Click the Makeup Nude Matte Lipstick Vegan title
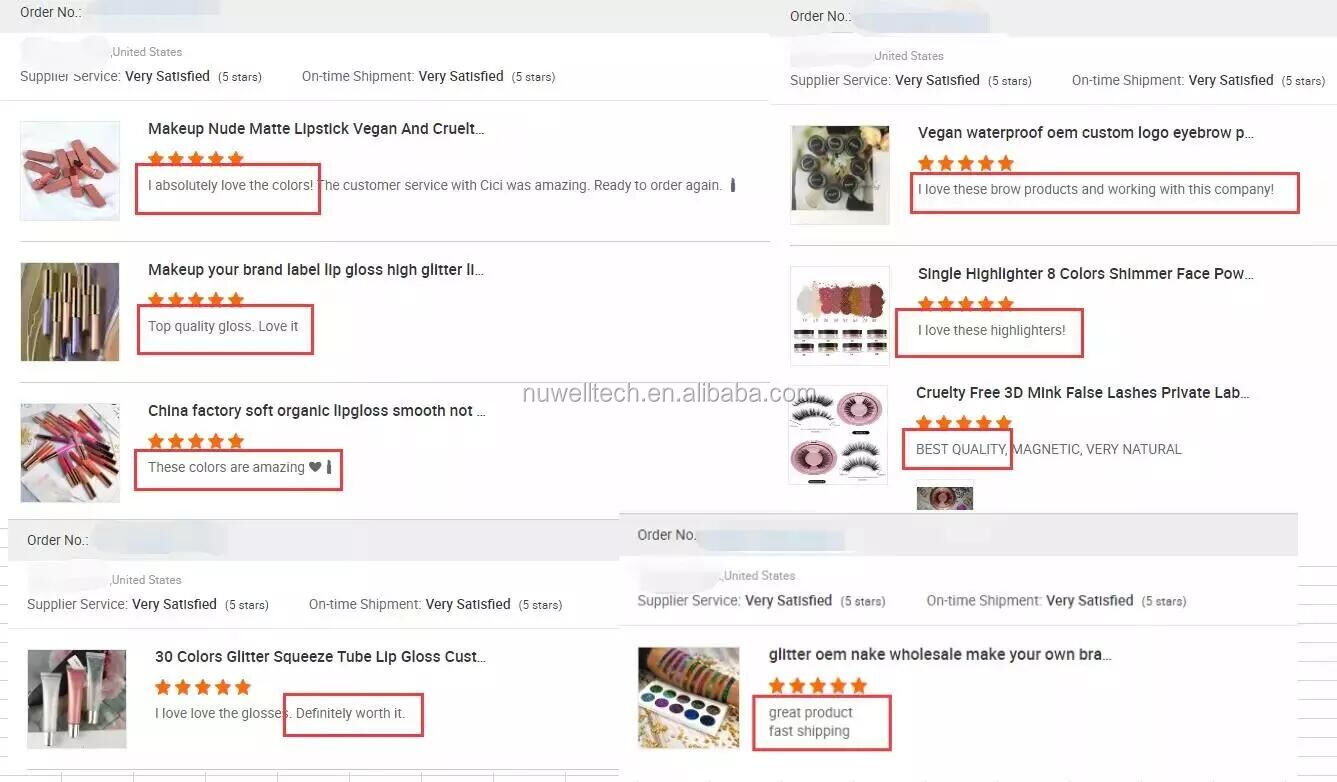 click(x=316, y=129)
